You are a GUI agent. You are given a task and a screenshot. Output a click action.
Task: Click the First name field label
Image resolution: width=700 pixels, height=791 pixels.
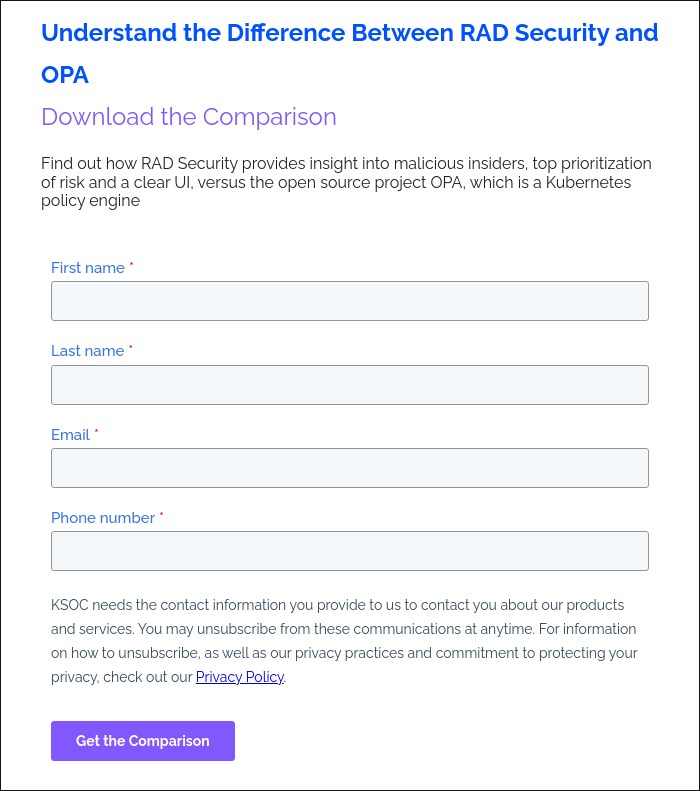(x=88, y=268)
